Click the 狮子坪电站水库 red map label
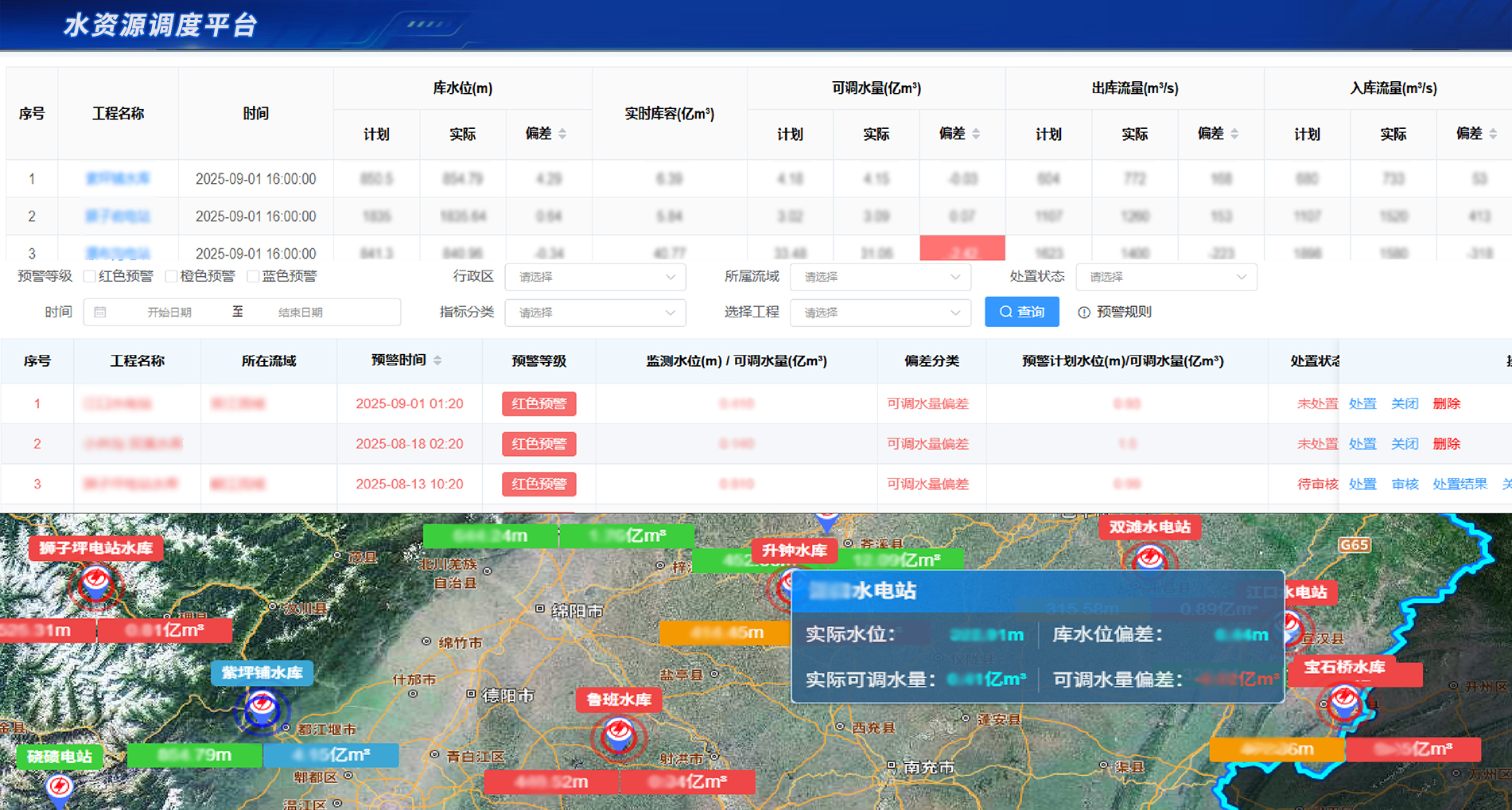 [x=96, y=548]
